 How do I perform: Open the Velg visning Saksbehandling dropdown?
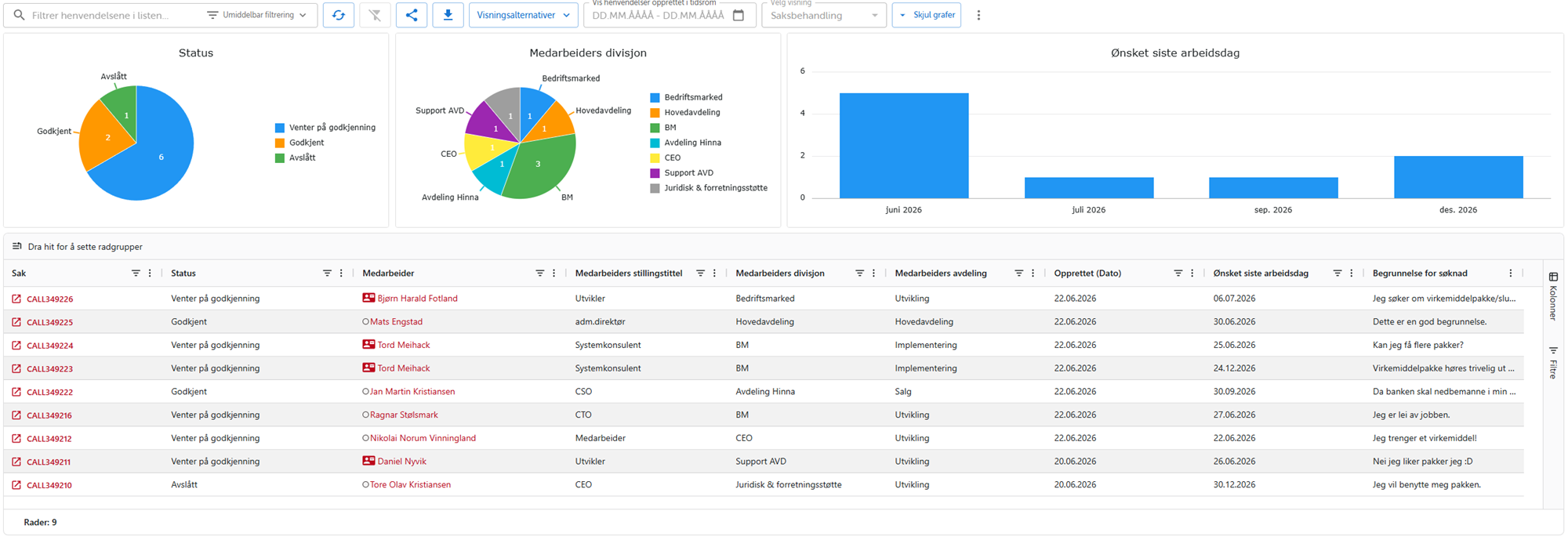click(x=824, y=15)
